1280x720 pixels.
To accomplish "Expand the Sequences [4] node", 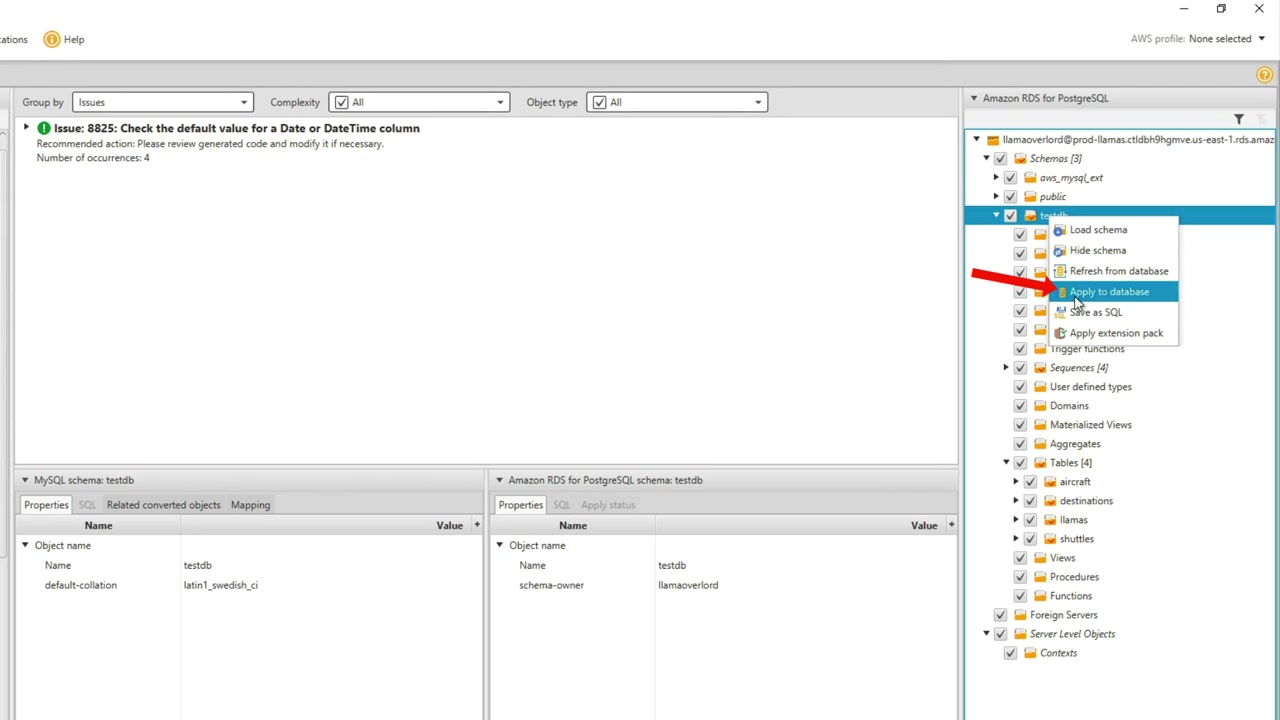I will (x=1006, y=368).
